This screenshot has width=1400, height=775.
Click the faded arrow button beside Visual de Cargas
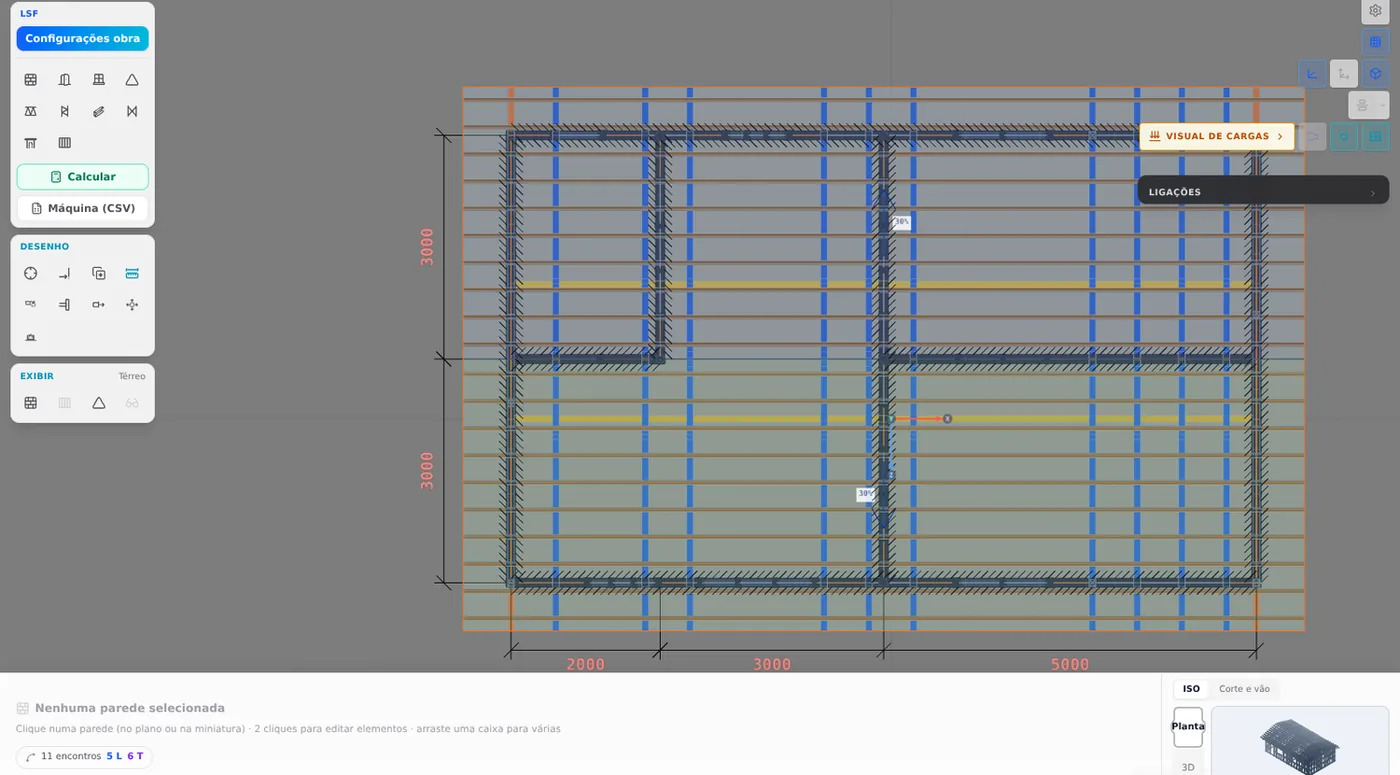tap(1313, 136)
